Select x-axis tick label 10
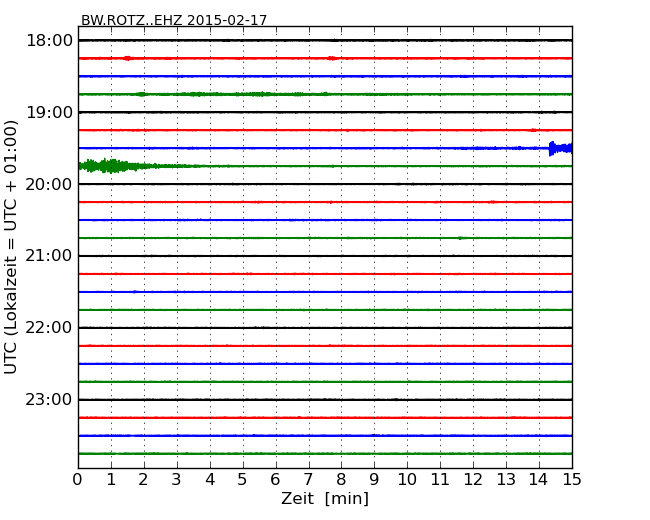This screenshot has width=650, height=520. (407, 480)
